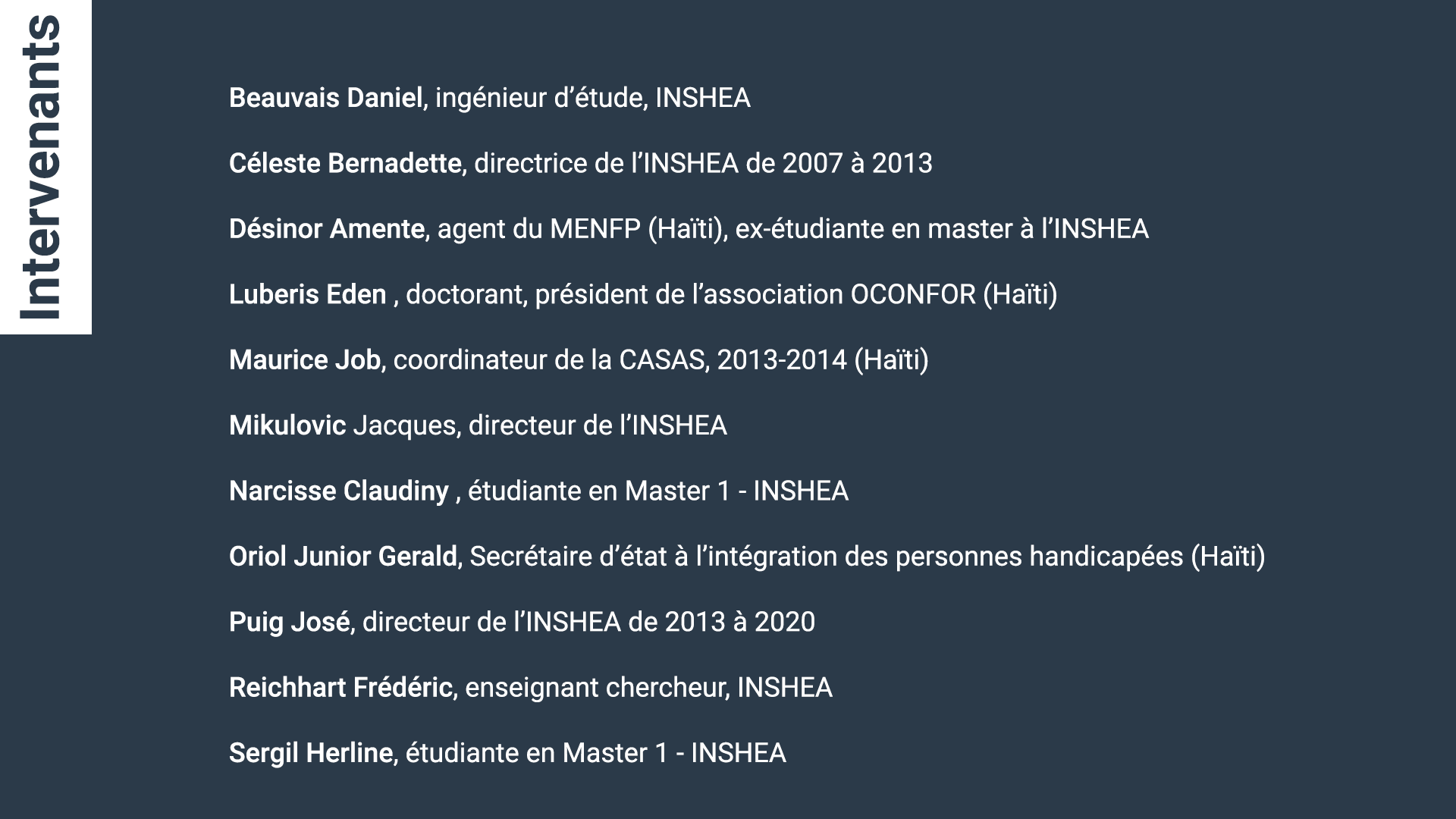Click the text "directeur de l'INSHEA" after Jacques
This screenshot has width=1456, height=819.
[x=598, y=425]
